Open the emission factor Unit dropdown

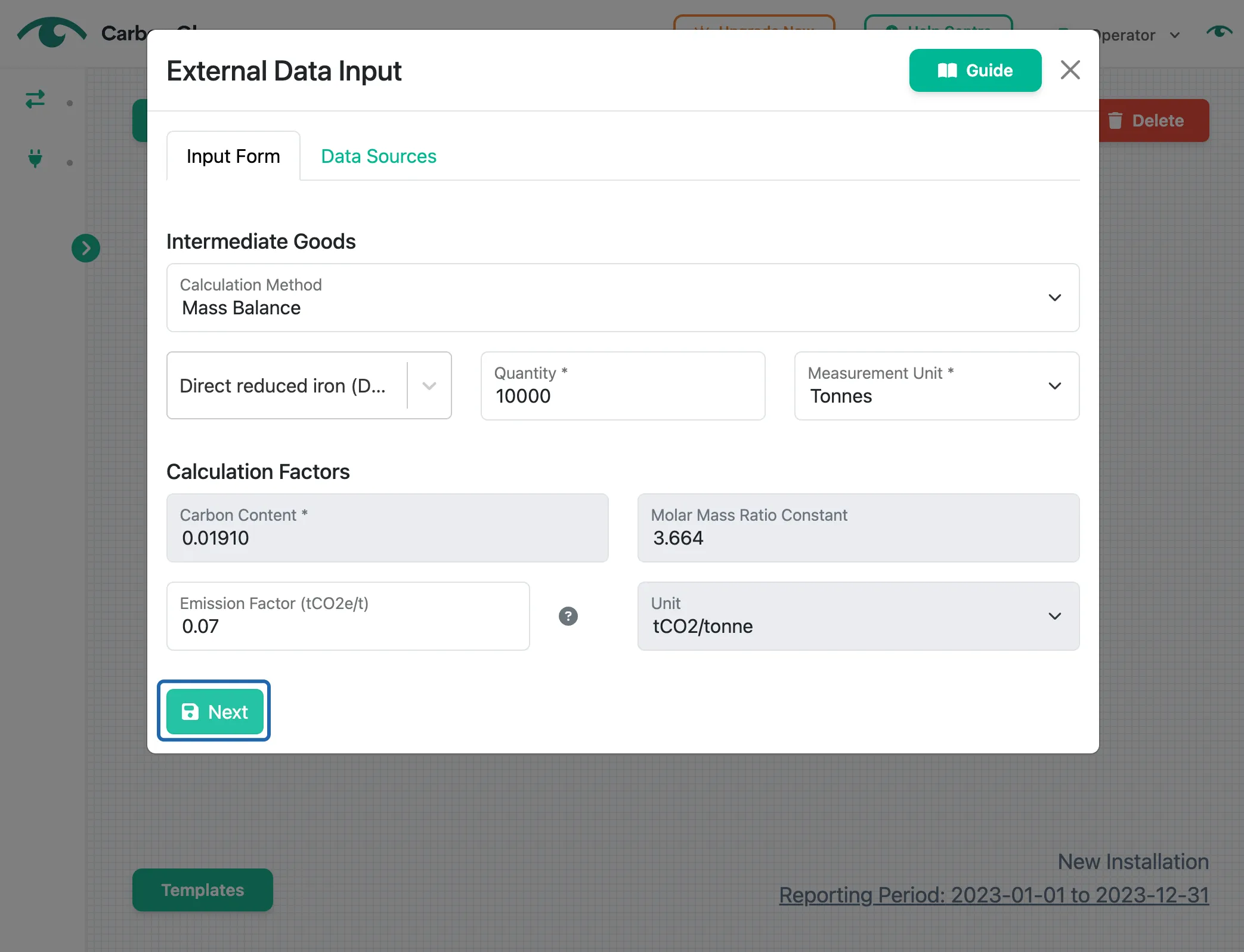pyautogui.click(x=858, y=616)
